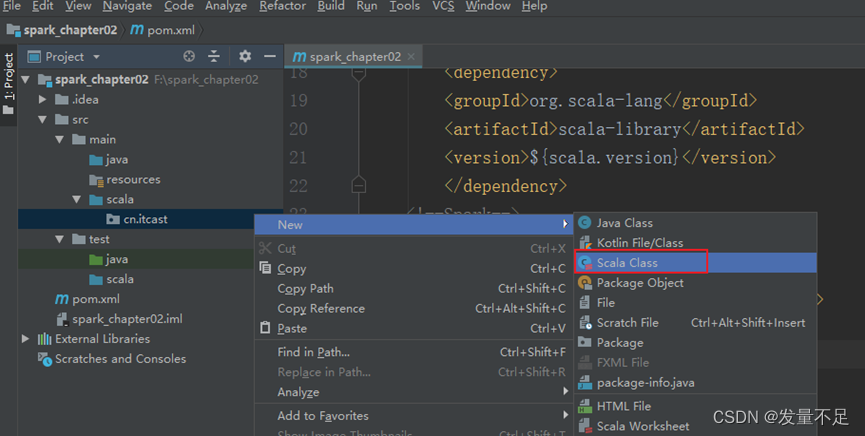The image size is (865, 436).
Task: Open Project panel settings gear
Action: click(245, 57)
